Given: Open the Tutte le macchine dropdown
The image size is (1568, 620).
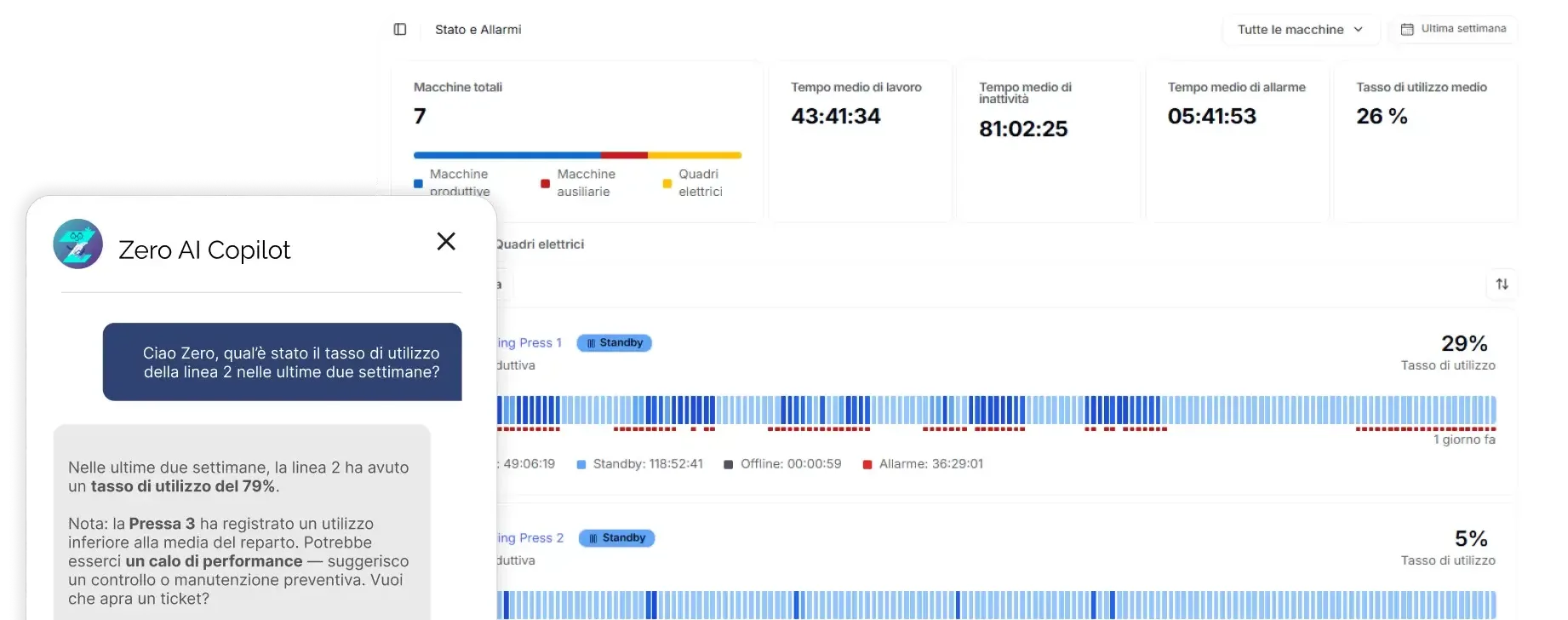Looking at the screenshot, I should tap(1290, 30).
